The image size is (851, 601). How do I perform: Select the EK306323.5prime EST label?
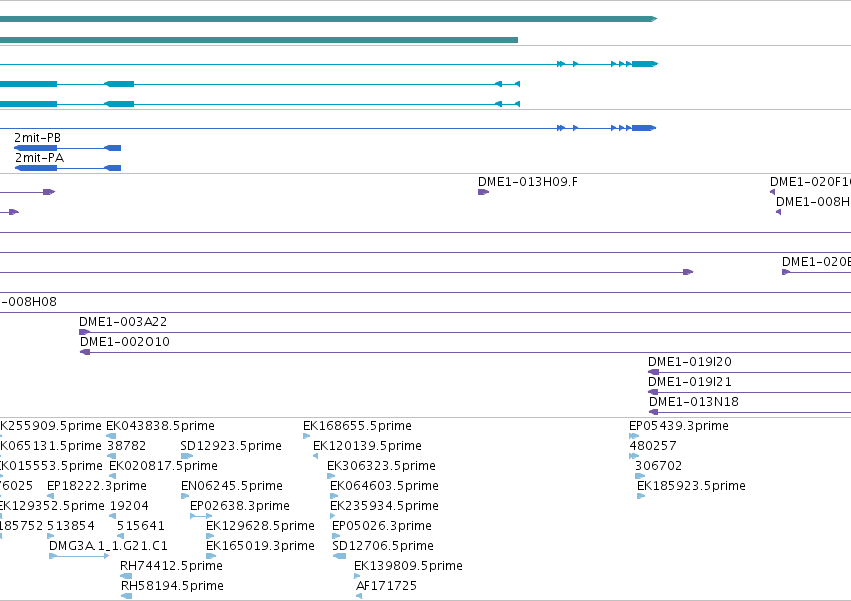[x=381, y=466]
